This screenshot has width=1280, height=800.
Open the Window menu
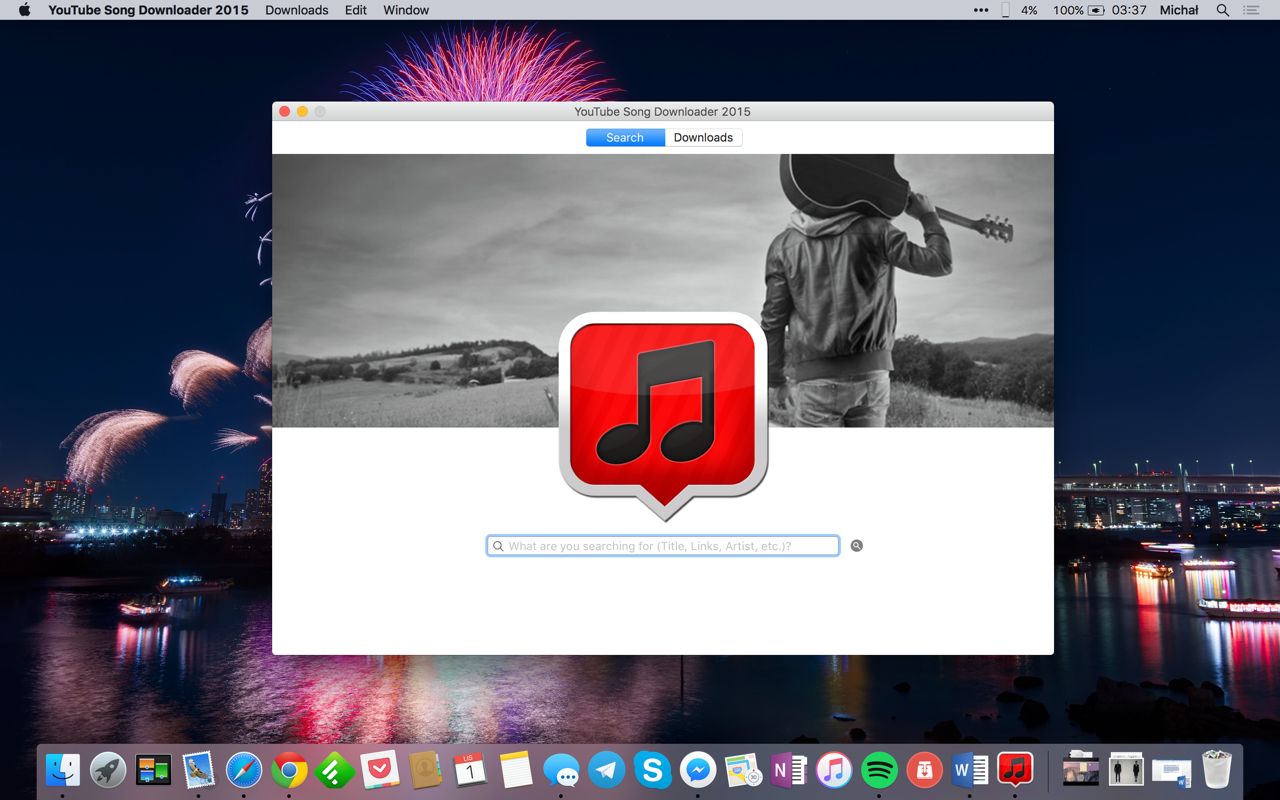click(x=406, y=10)
